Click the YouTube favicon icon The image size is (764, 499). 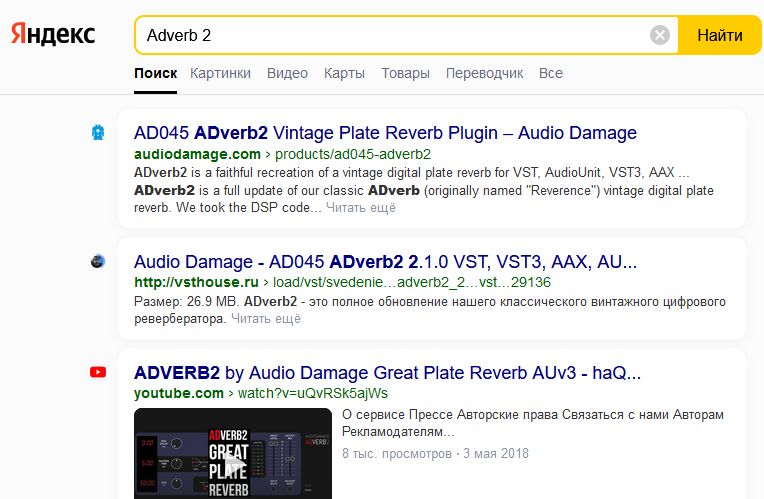[98, 372]
